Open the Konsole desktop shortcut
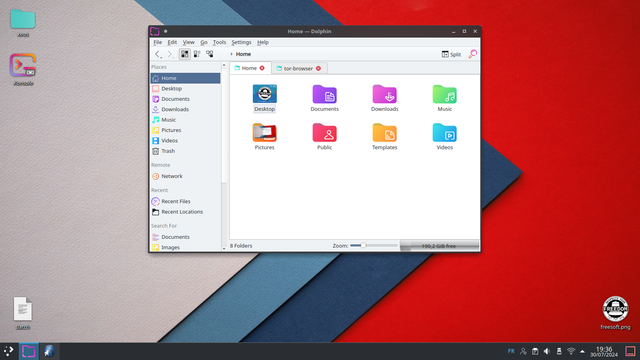The height and width of the screenshot is (360, 640). (23, 69)
